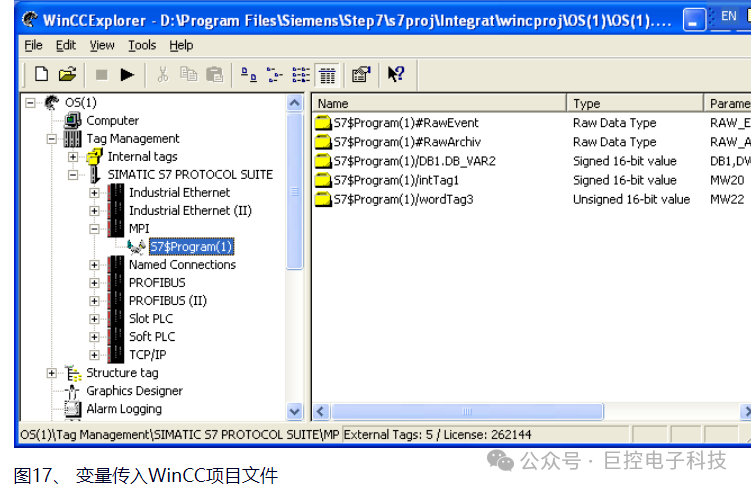Click the Paste clipboard icon
The image size is (751, 491).
[215, 74]
